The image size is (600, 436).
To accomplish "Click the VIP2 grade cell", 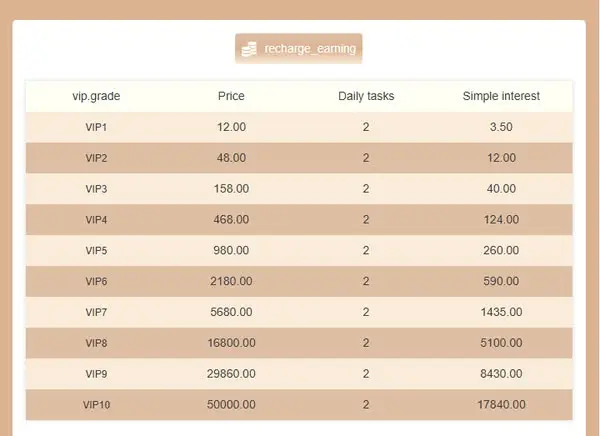I will [x=96, y=158].
